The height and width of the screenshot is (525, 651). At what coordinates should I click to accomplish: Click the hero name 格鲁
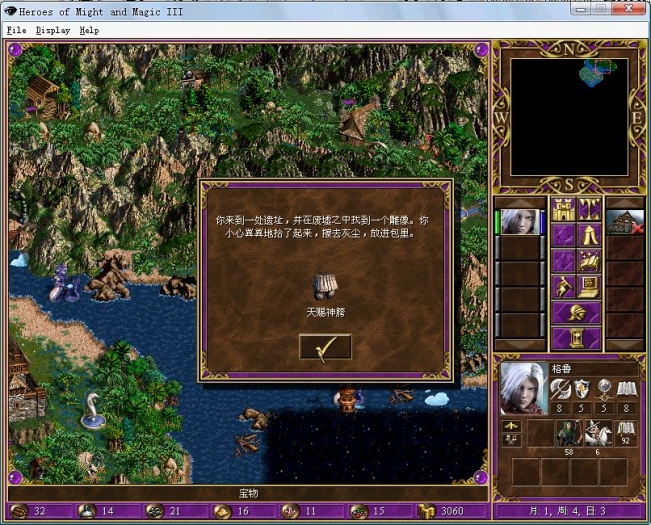pyautogui.click(x=561, y=369)
